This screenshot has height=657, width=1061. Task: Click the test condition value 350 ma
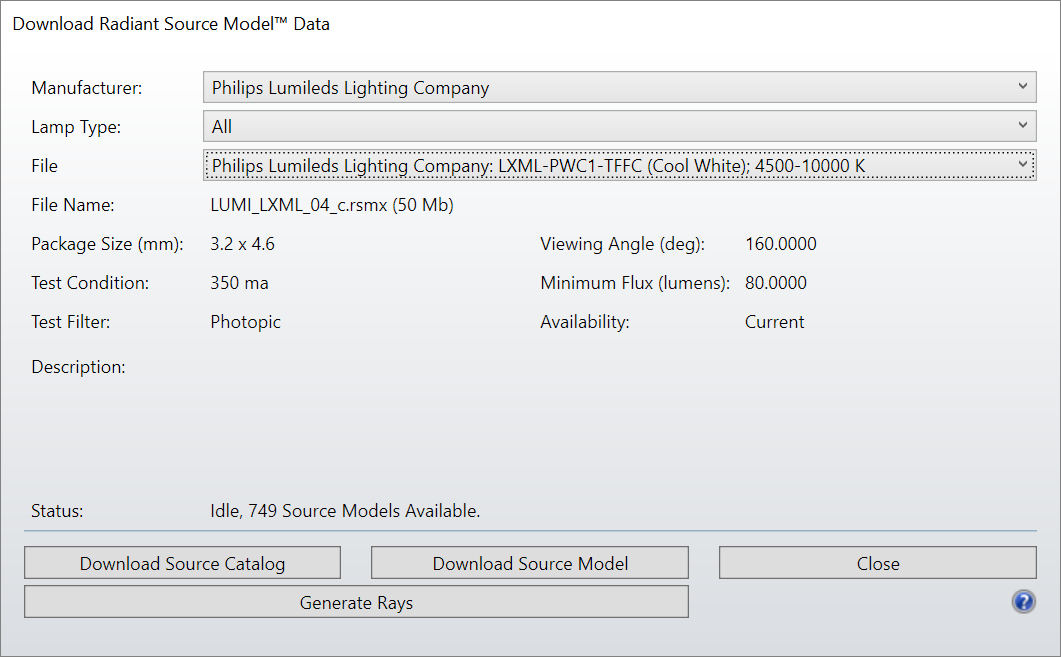click(239, 283)
